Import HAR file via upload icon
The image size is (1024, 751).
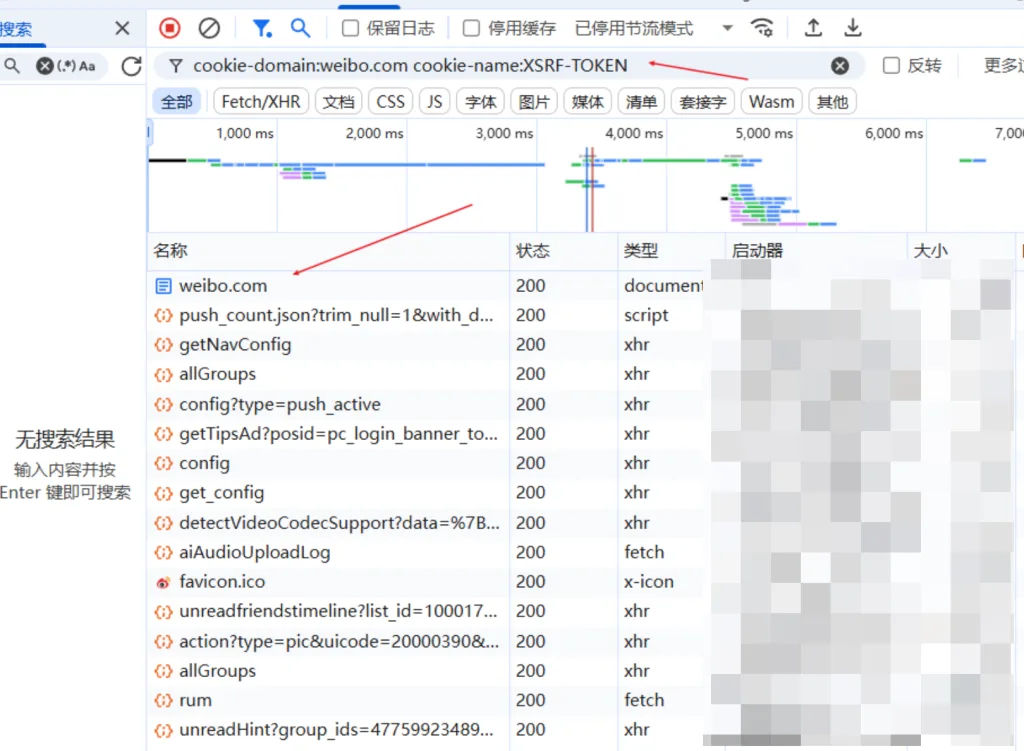coord(812,28)
